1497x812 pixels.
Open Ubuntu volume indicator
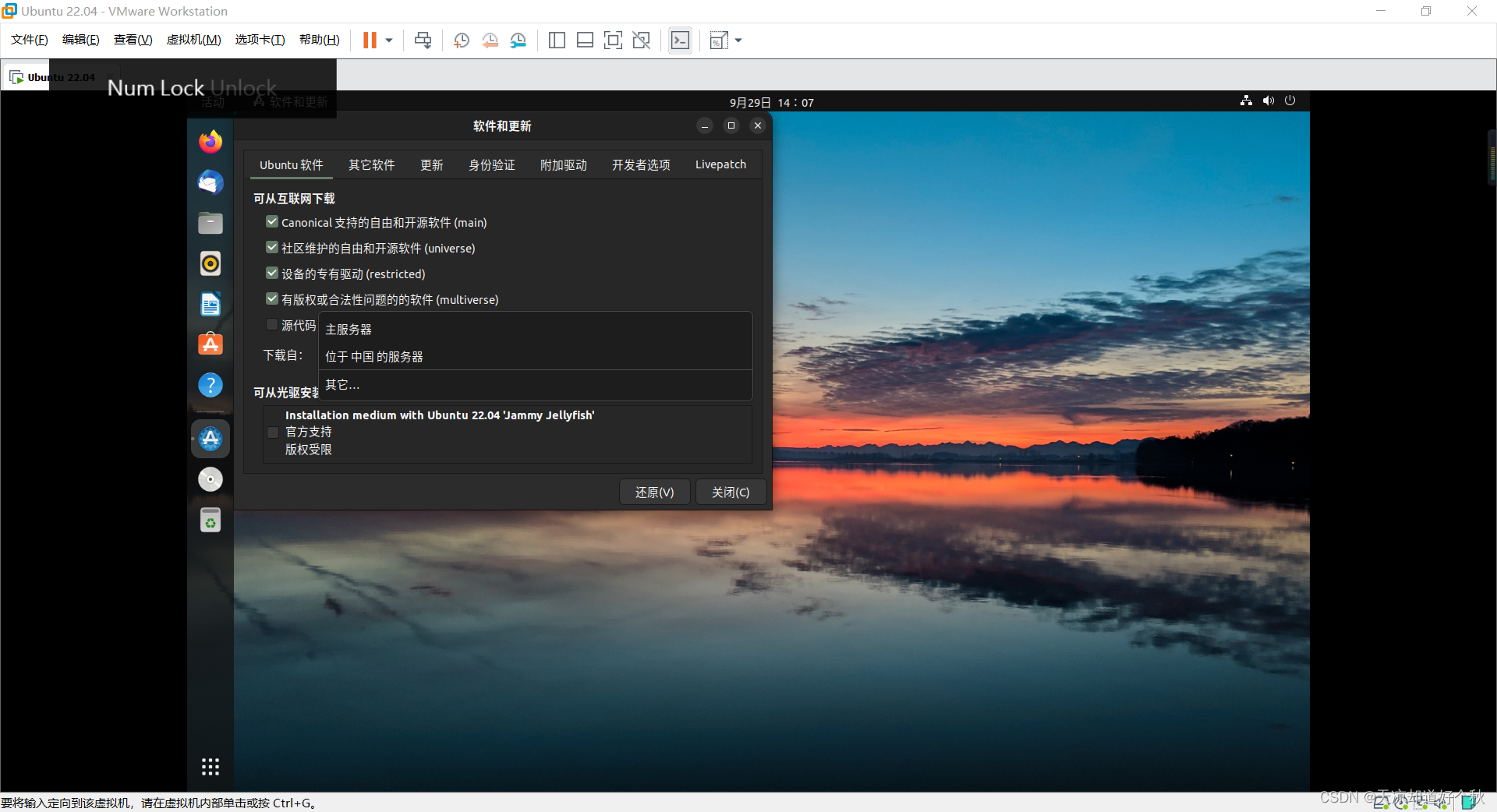(x=1269, y=101)
